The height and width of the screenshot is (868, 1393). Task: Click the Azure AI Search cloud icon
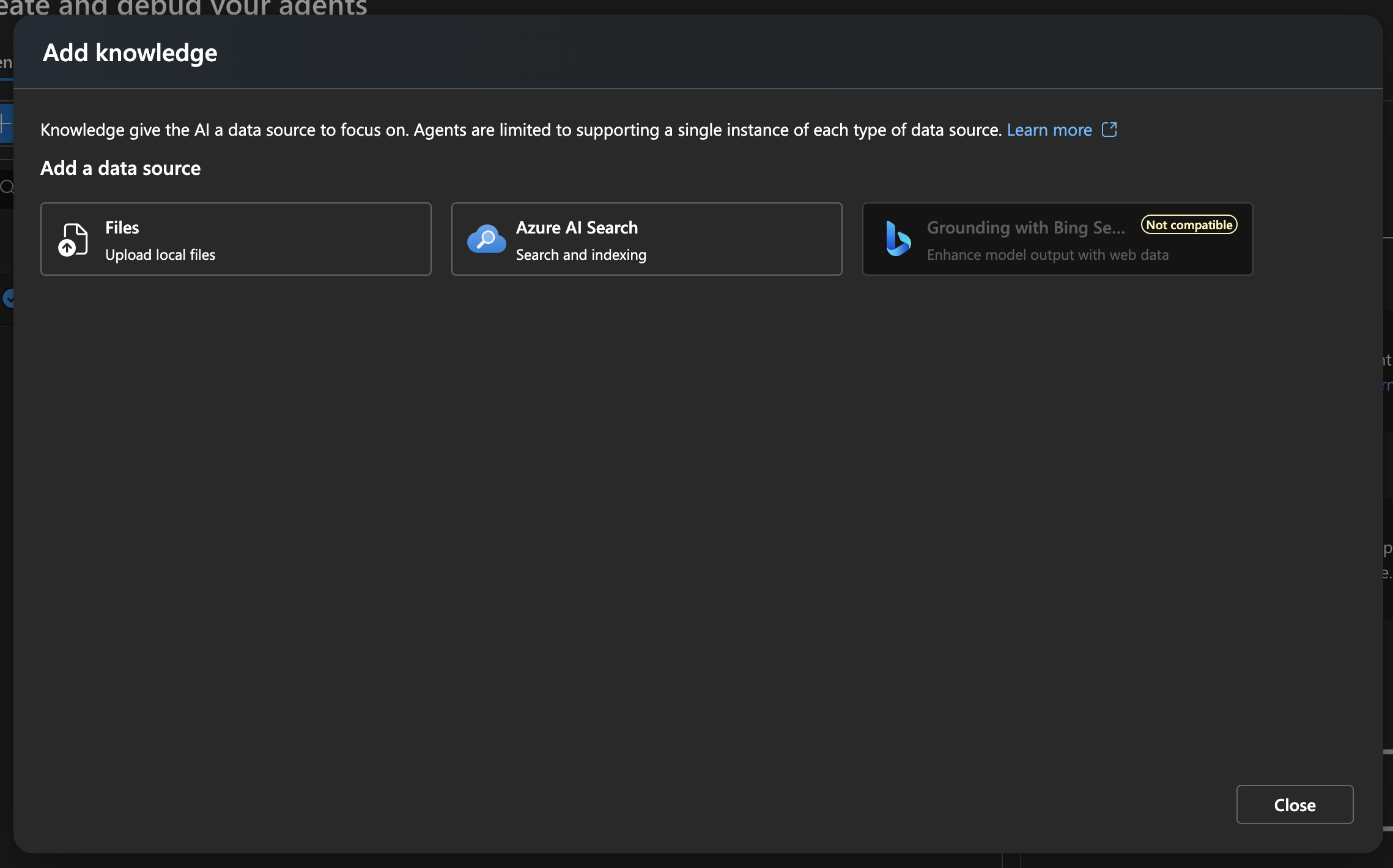(486, 240)
